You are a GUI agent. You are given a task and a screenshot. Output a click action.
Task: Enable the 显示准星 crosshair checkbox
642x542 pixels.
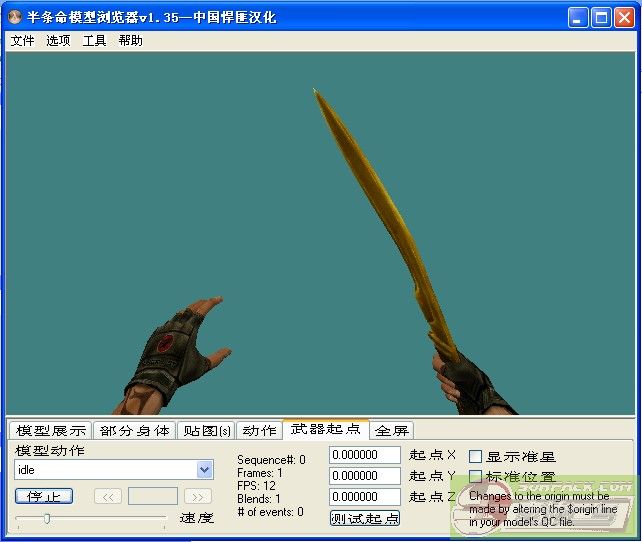476,456
